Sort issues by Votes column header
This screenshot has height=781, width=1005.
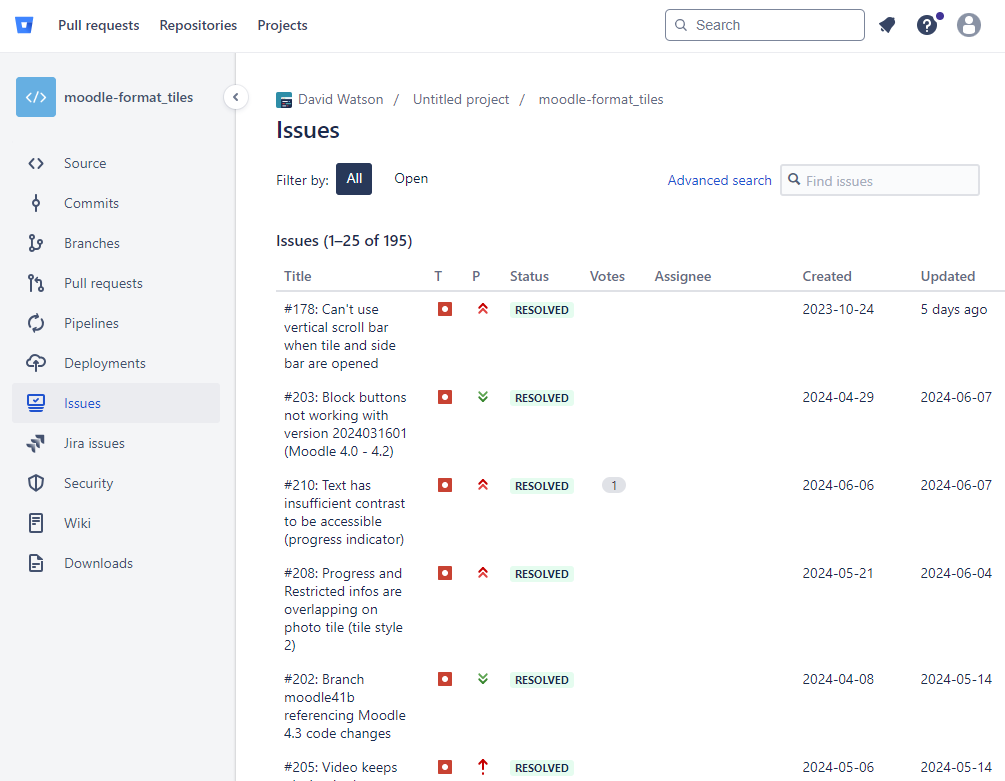click(607, 276)
